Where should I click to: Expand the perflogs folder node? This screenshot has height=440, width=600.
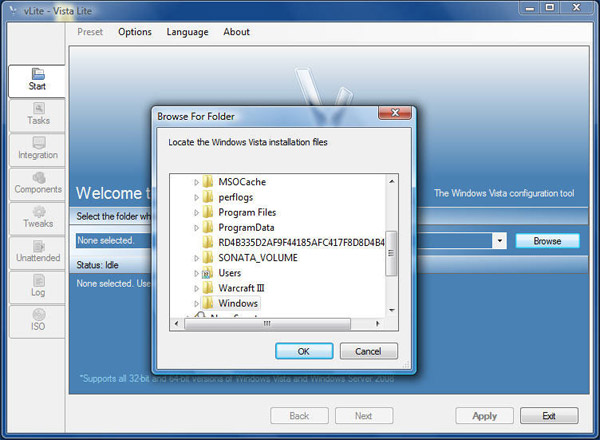click(x=196, y=197)
